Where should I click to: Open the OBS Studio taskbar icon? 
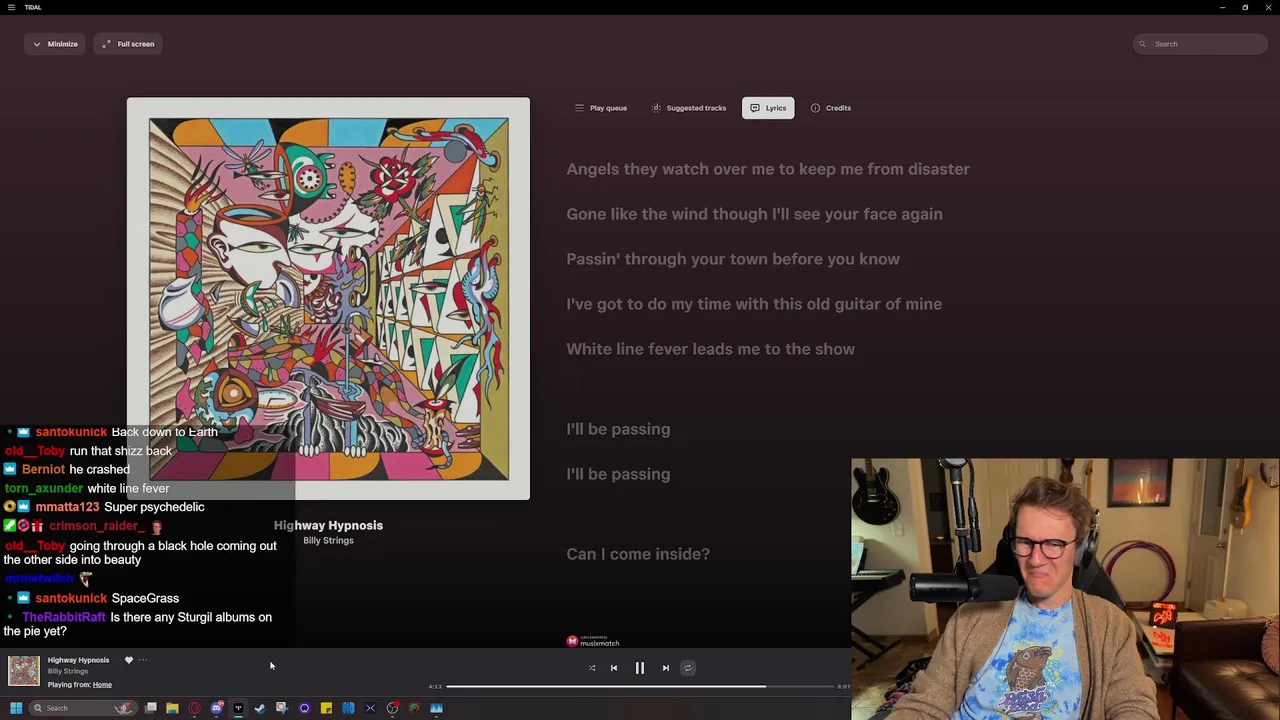click(392, 708)
